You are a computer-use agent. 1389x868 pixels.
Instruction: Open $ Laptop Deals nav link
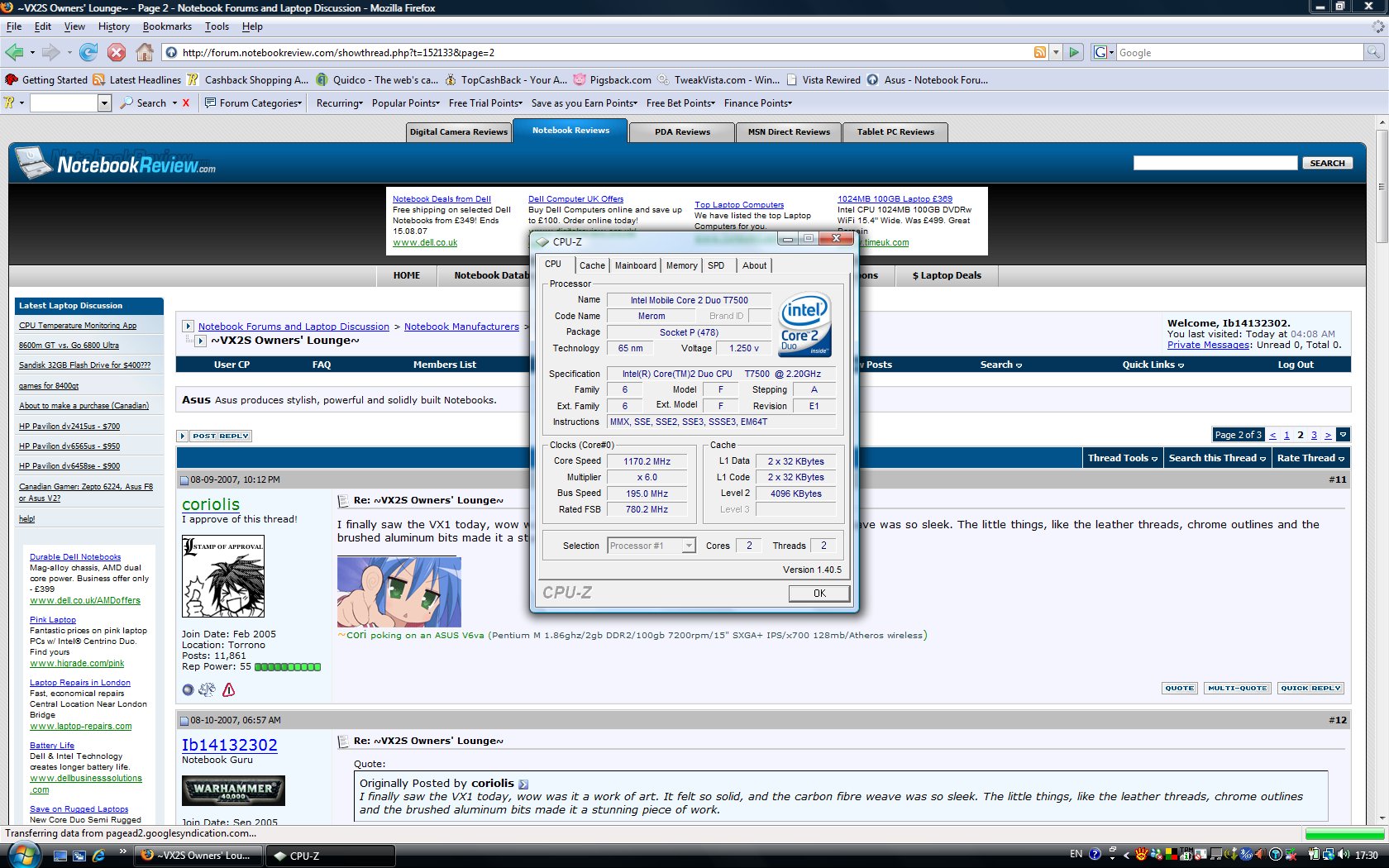pyautogui.click(x=947, y=275)
